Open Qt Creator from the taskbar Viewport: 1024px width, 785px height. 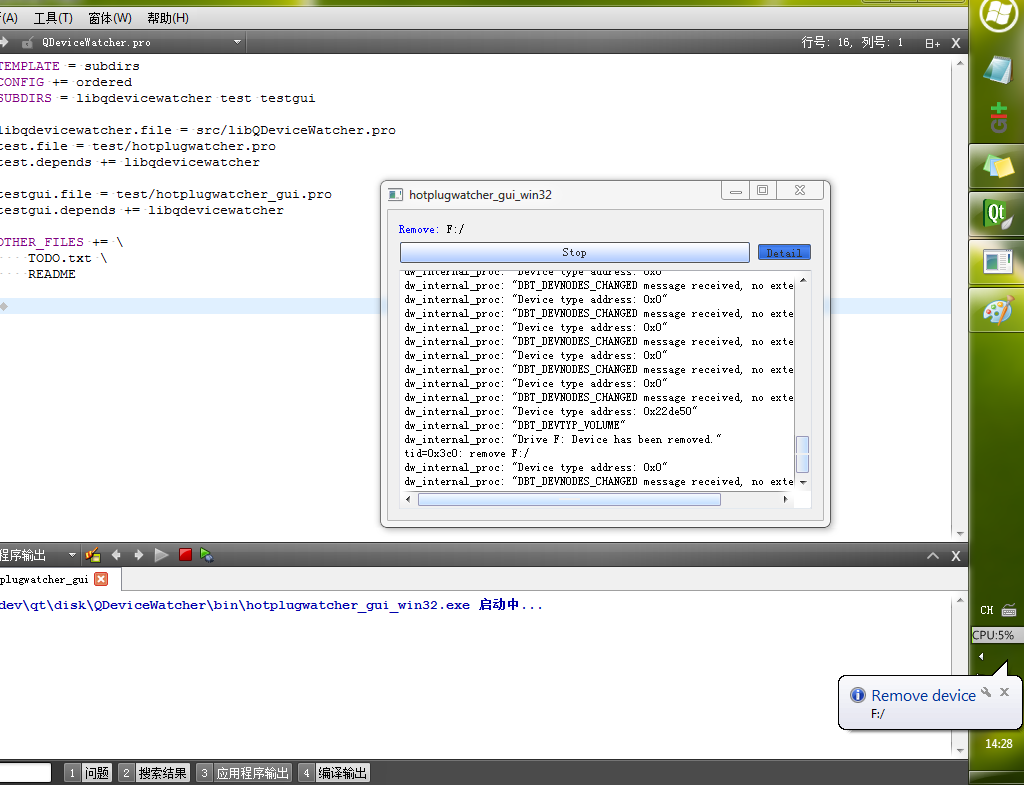click(x=996, y=213)
